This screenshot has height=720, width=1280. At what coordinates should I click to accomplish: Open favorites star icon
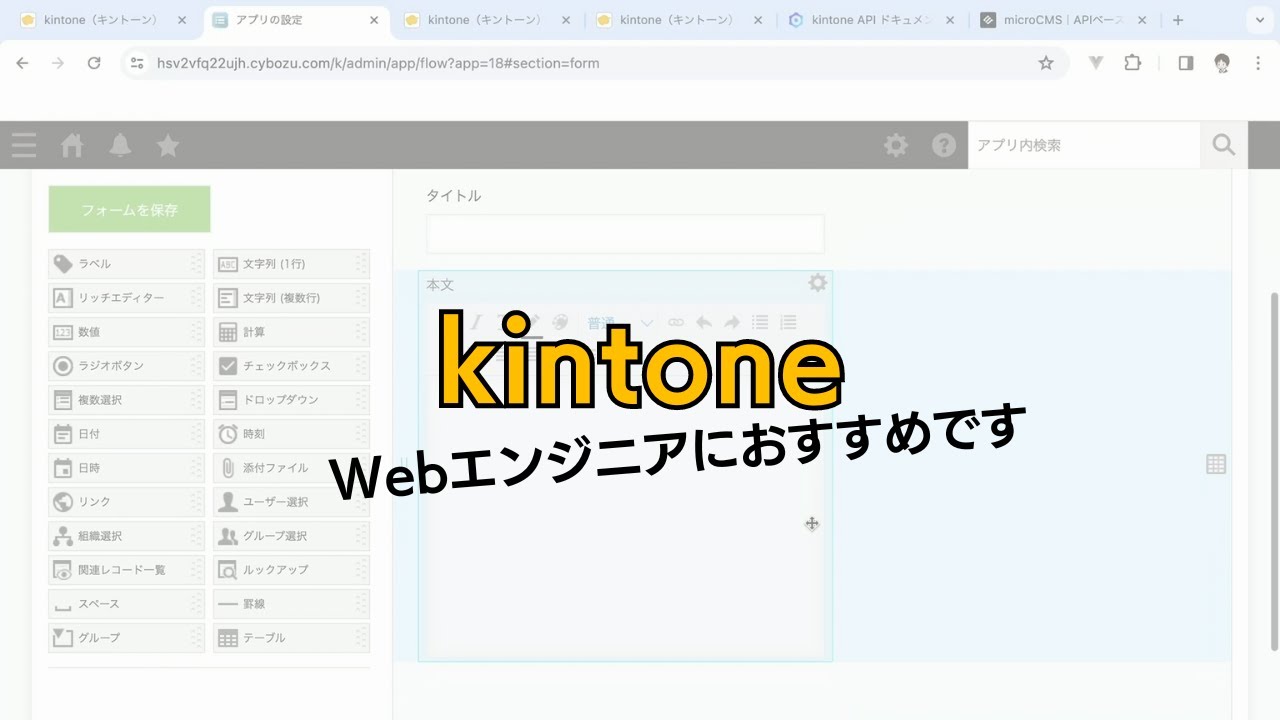pyautogui.click(x=168, y=145)
